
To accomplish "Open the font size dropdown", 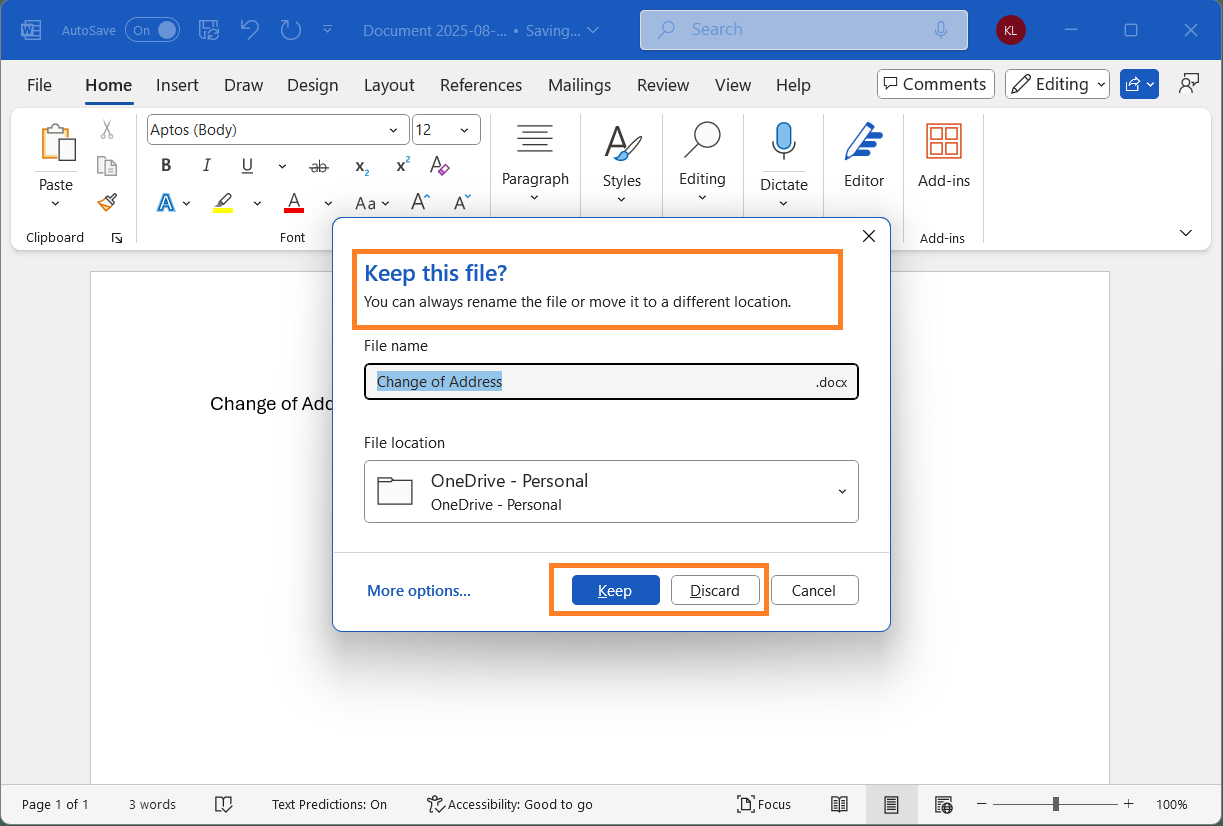I will coord(464,130).
